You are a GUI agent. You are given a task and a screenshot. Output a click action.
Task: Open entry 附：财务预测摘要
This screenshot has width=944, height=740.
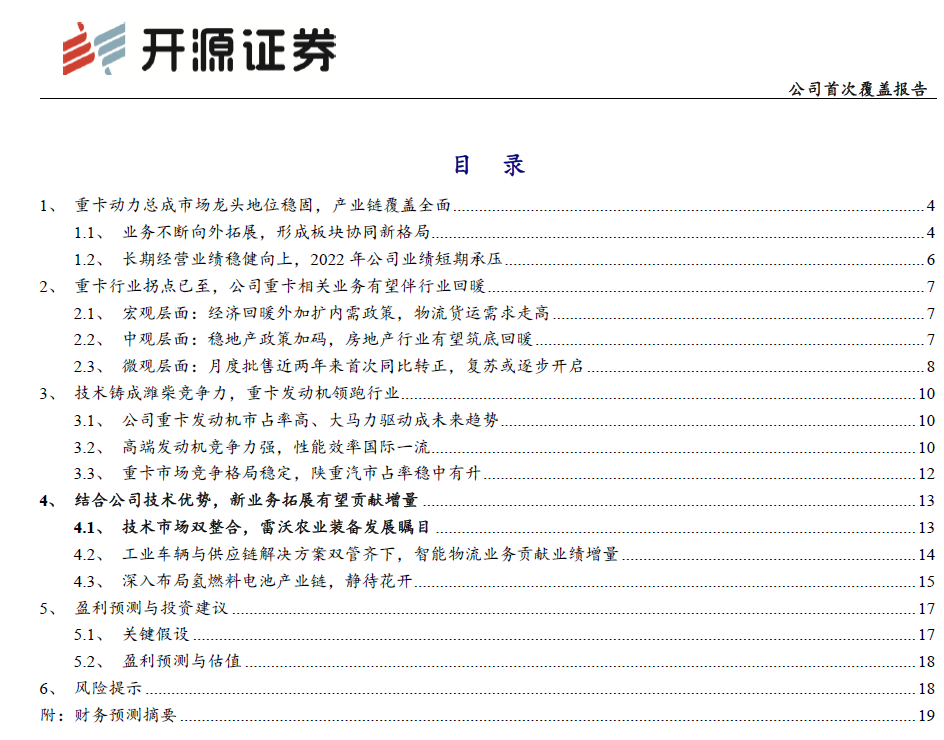[487, 715]
